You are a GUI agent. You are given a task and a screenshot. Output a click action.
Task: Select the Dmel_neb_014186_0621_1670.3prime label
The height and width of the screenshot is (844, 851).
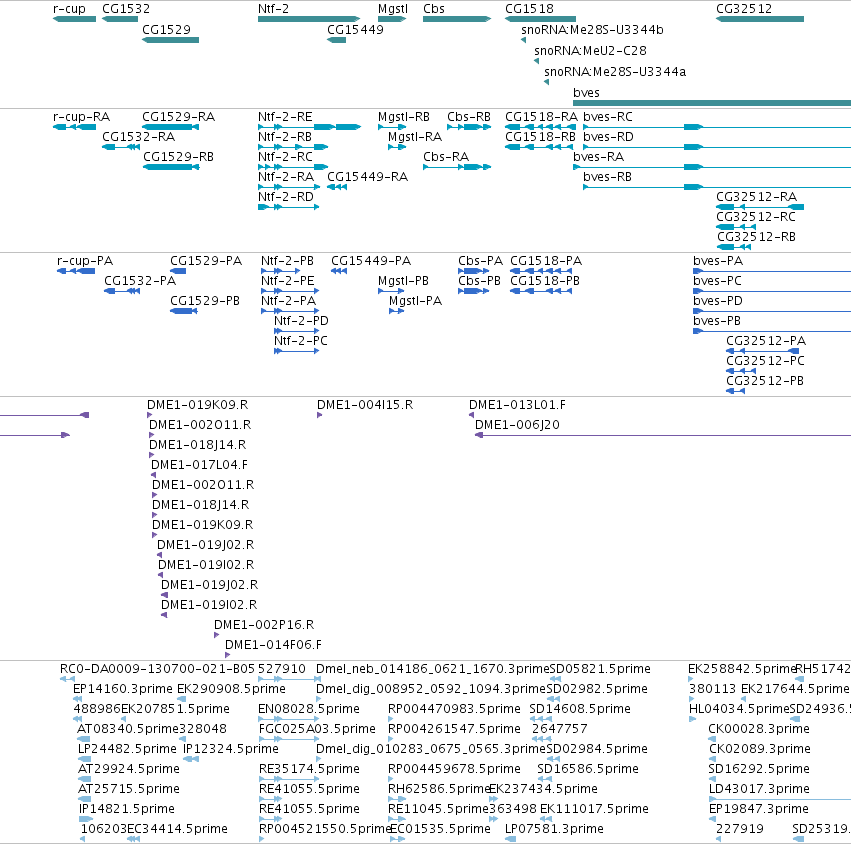click(433, 669)
